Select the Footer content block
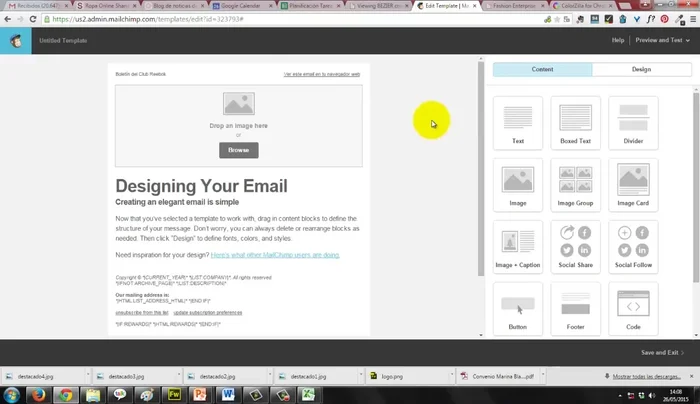700x404 pixels. coord(575,309)
